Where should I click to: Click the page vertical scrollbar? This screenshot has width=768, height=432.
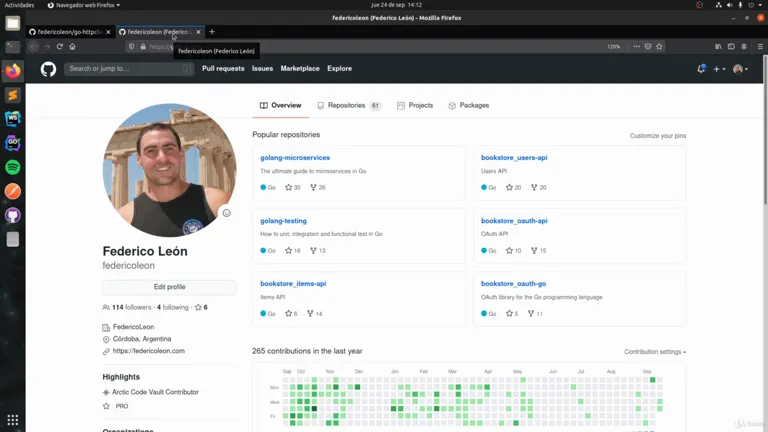(x=765, y=130)
